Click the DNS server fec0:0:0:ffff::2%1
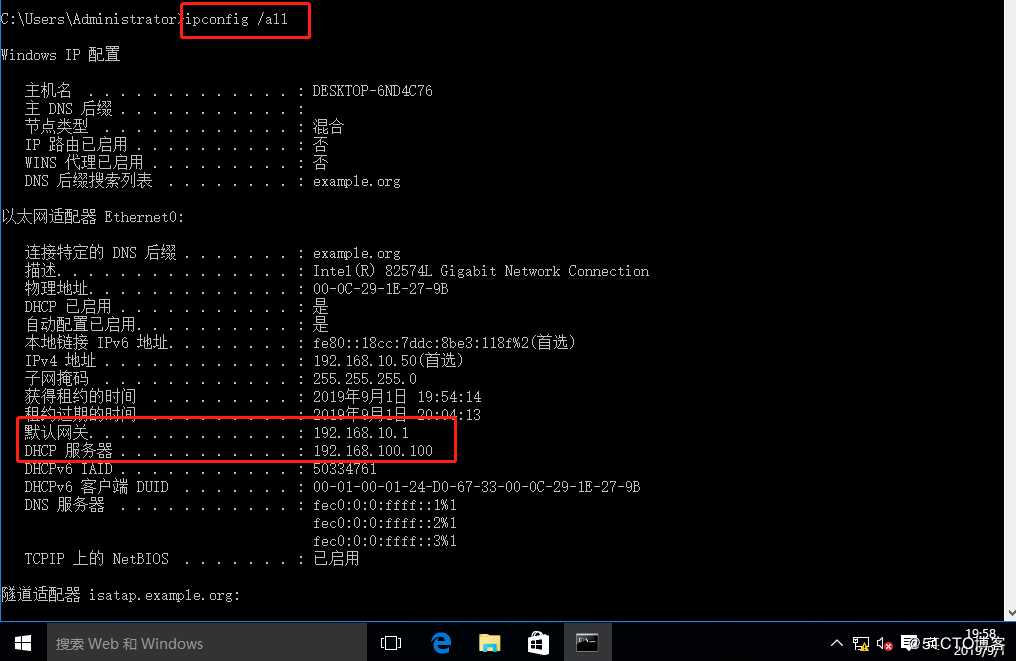The image size is (1016, 661). (385, 522)
